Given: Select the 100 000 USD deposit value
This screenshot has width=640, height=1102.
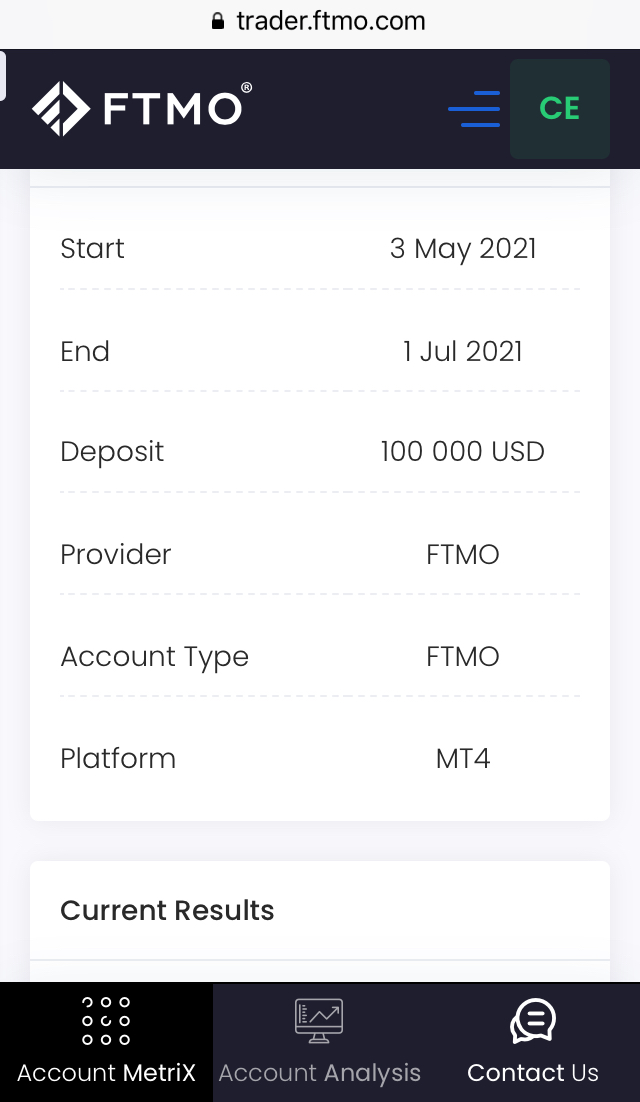Looking at the screenshot, I should pos(462,451).
